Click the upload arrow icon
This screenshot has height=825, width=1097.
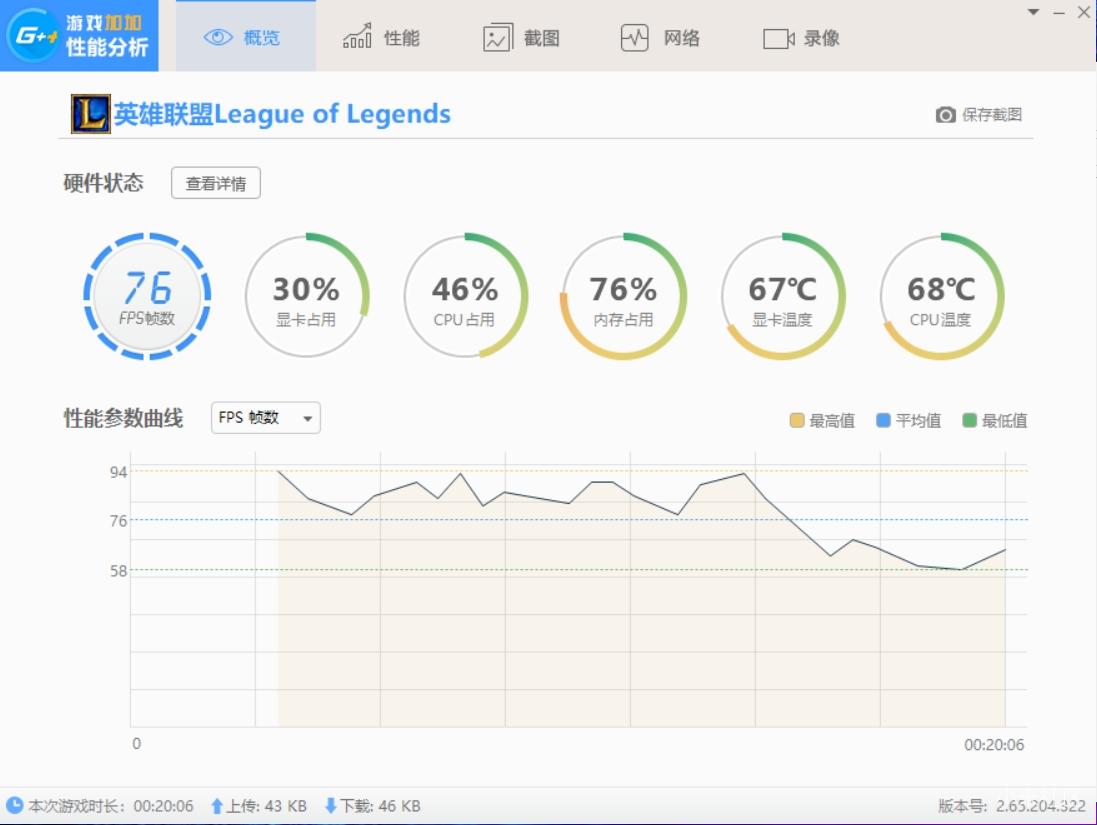click(217, 806)
